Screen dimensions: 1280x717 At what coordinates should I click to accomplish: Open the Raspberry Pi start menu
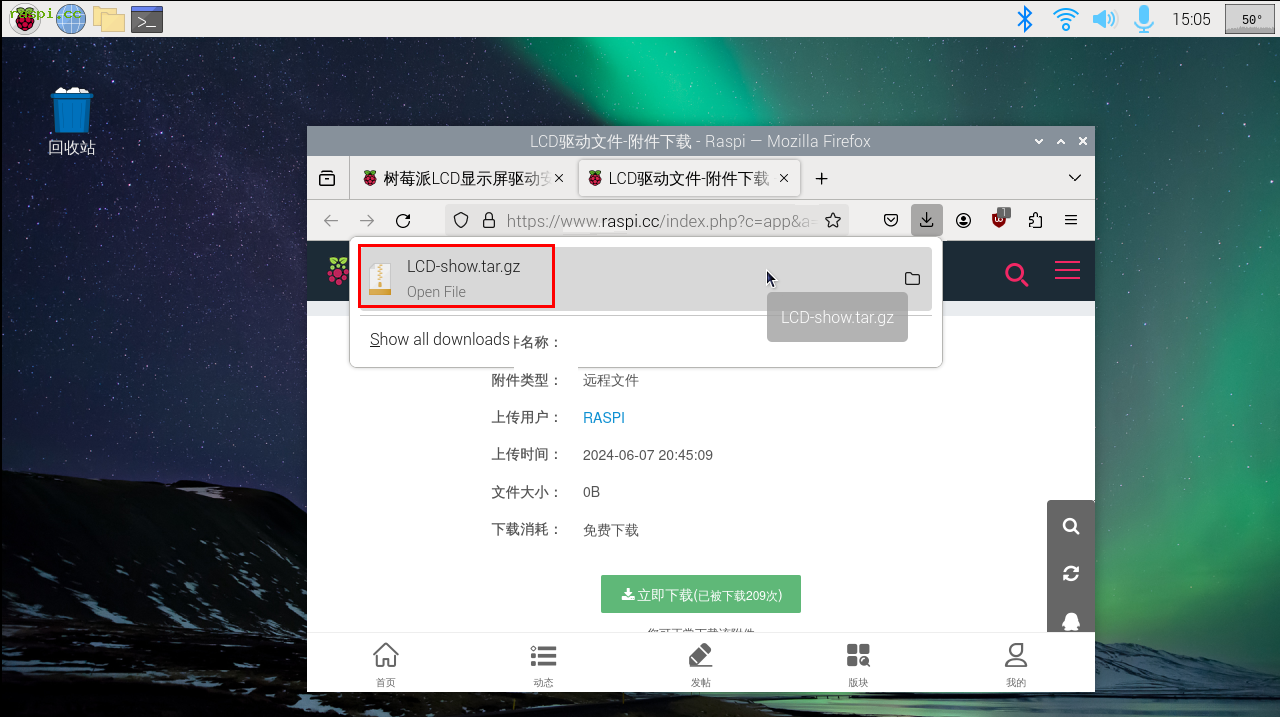pos(25,18)
